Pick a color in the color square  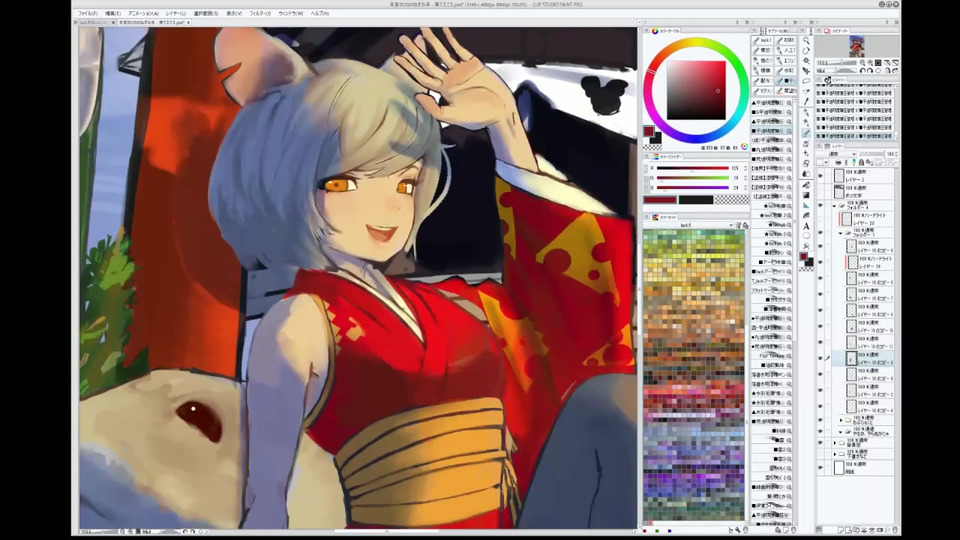pos(696,90)
